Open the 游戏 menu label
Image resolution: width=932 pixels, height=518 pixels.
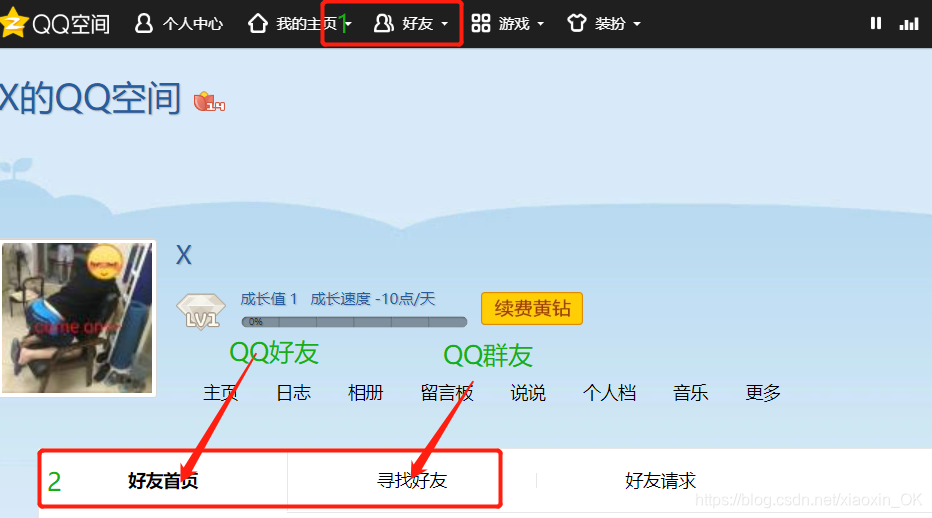click(x=514, y=24)
